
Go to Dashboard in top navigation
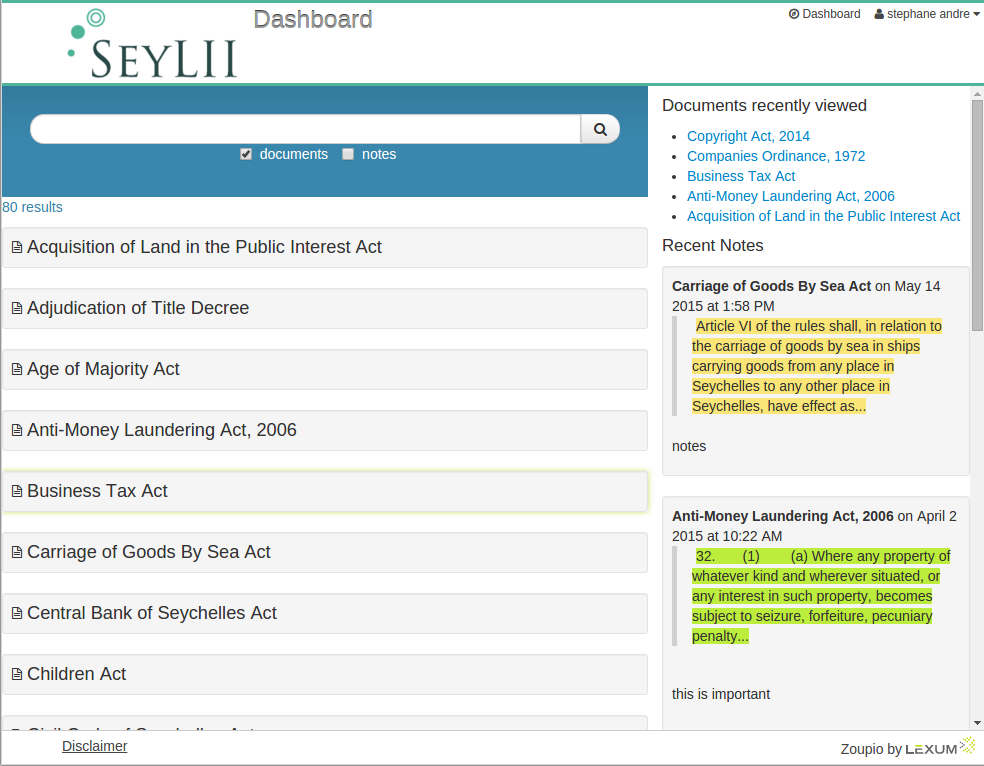coord(824,14)
